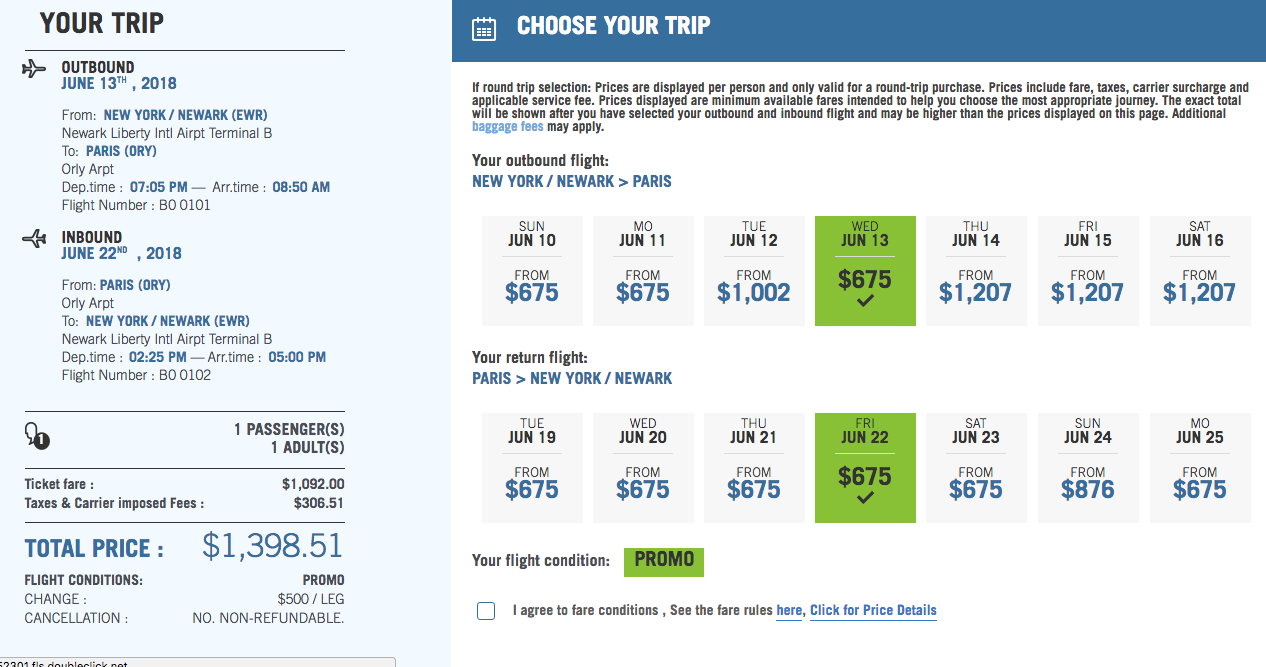Viewport: 1266px width, 667px height.
Task: Choose outbound Tue Jun 12 at $1,002
Action: coord(754,270)
